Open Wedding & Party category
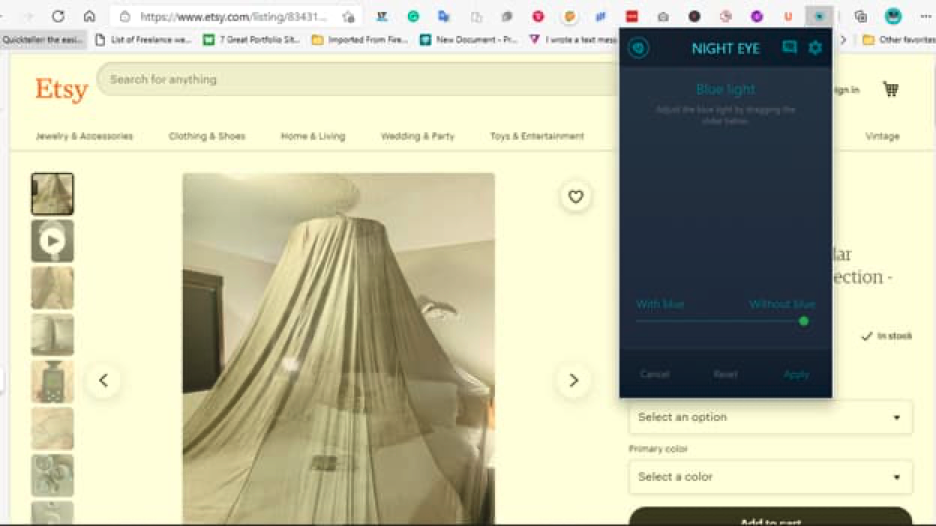Screen dimensions: 936x526 pyautogui.click(x=417, y=136)
